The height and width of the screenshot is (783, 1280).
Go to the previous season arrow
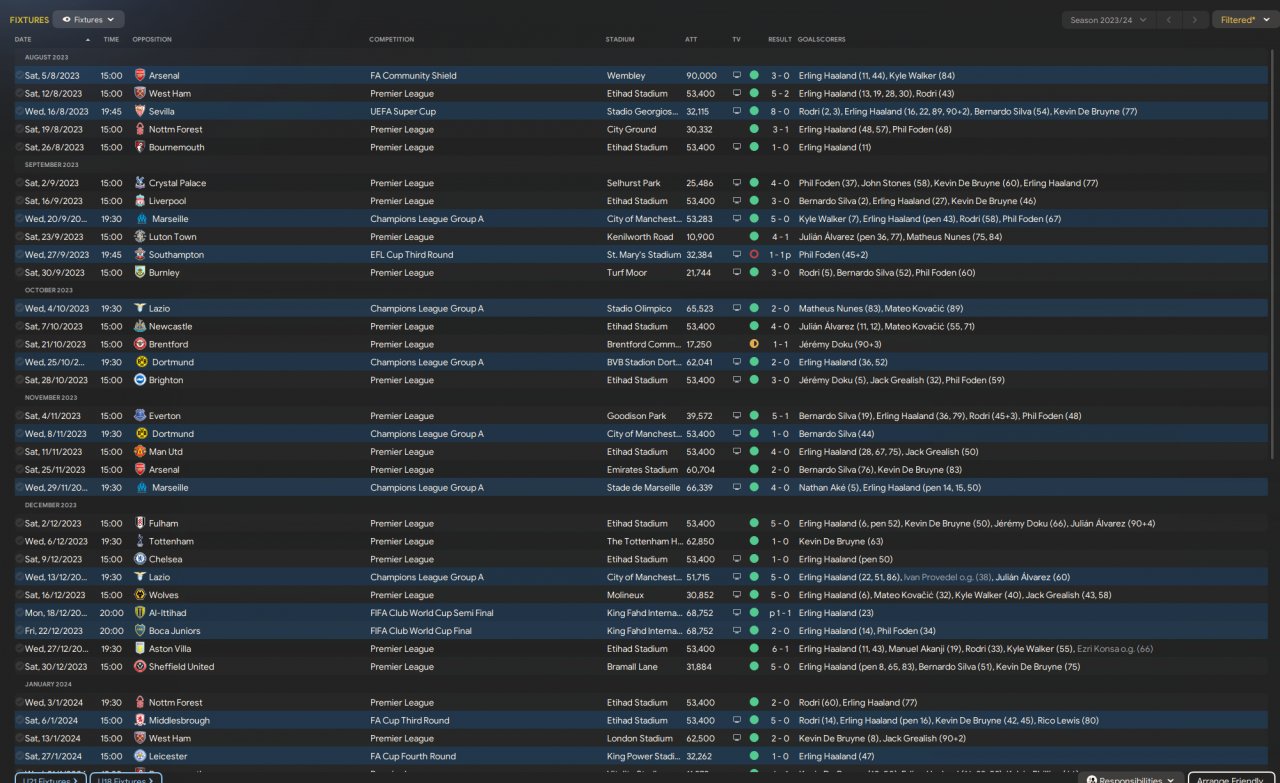(1169, 19)
